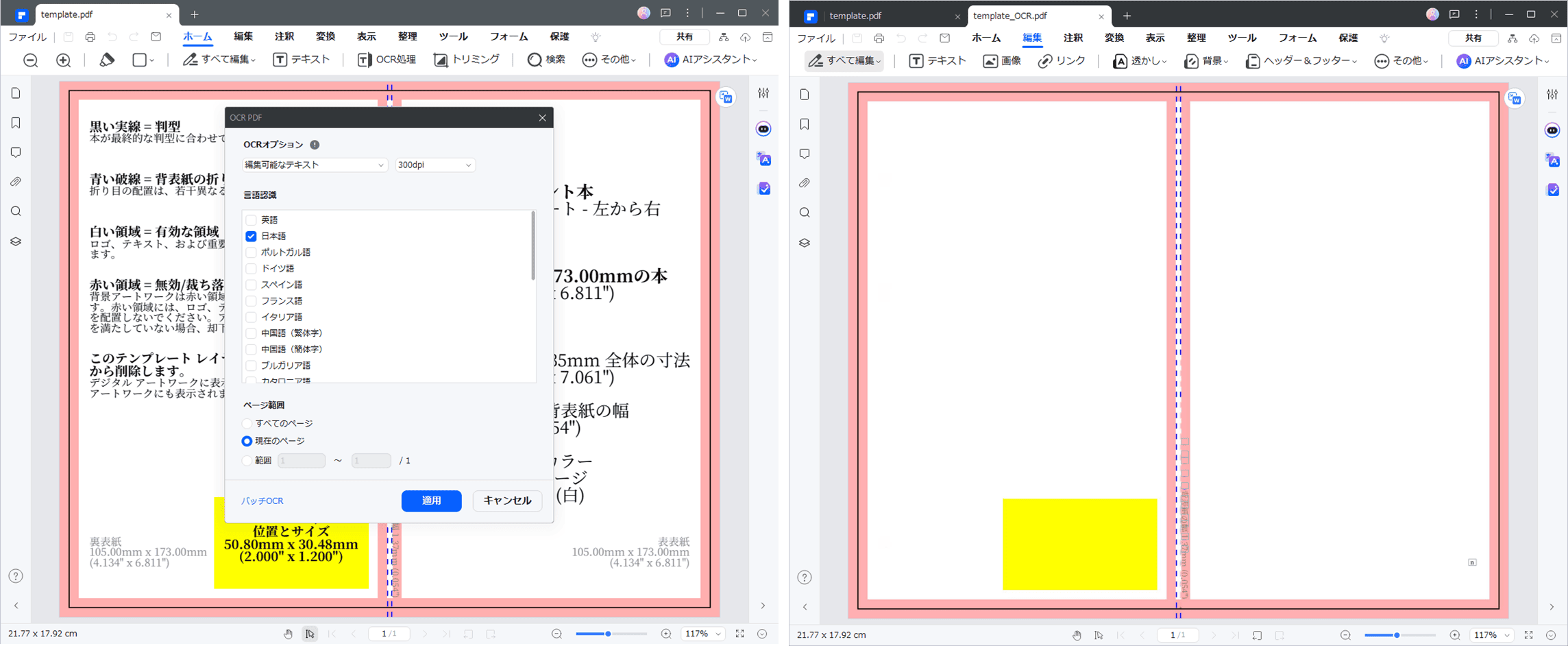Open バッチOCR link in OCR dialog
The image size is (1568, 646).
tap(262, 501)
